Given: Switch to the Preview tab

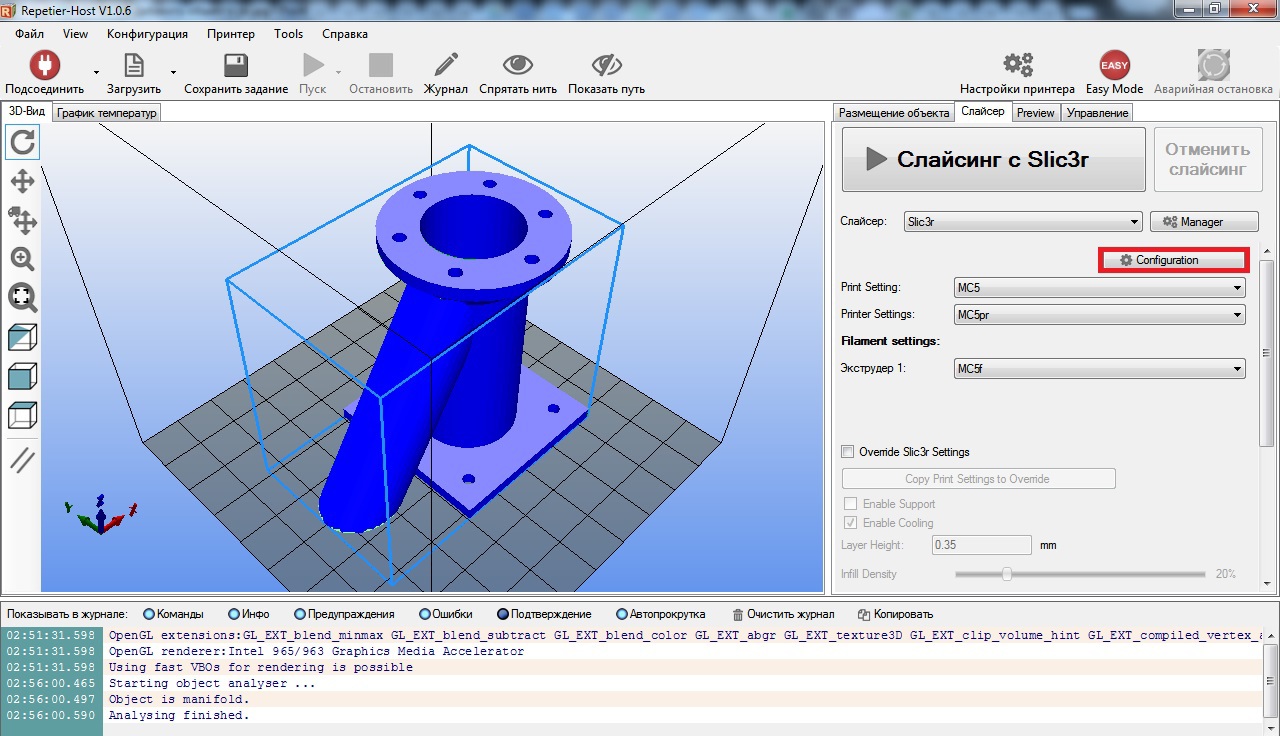Looking at the screenshot, I should (1035, 113).
